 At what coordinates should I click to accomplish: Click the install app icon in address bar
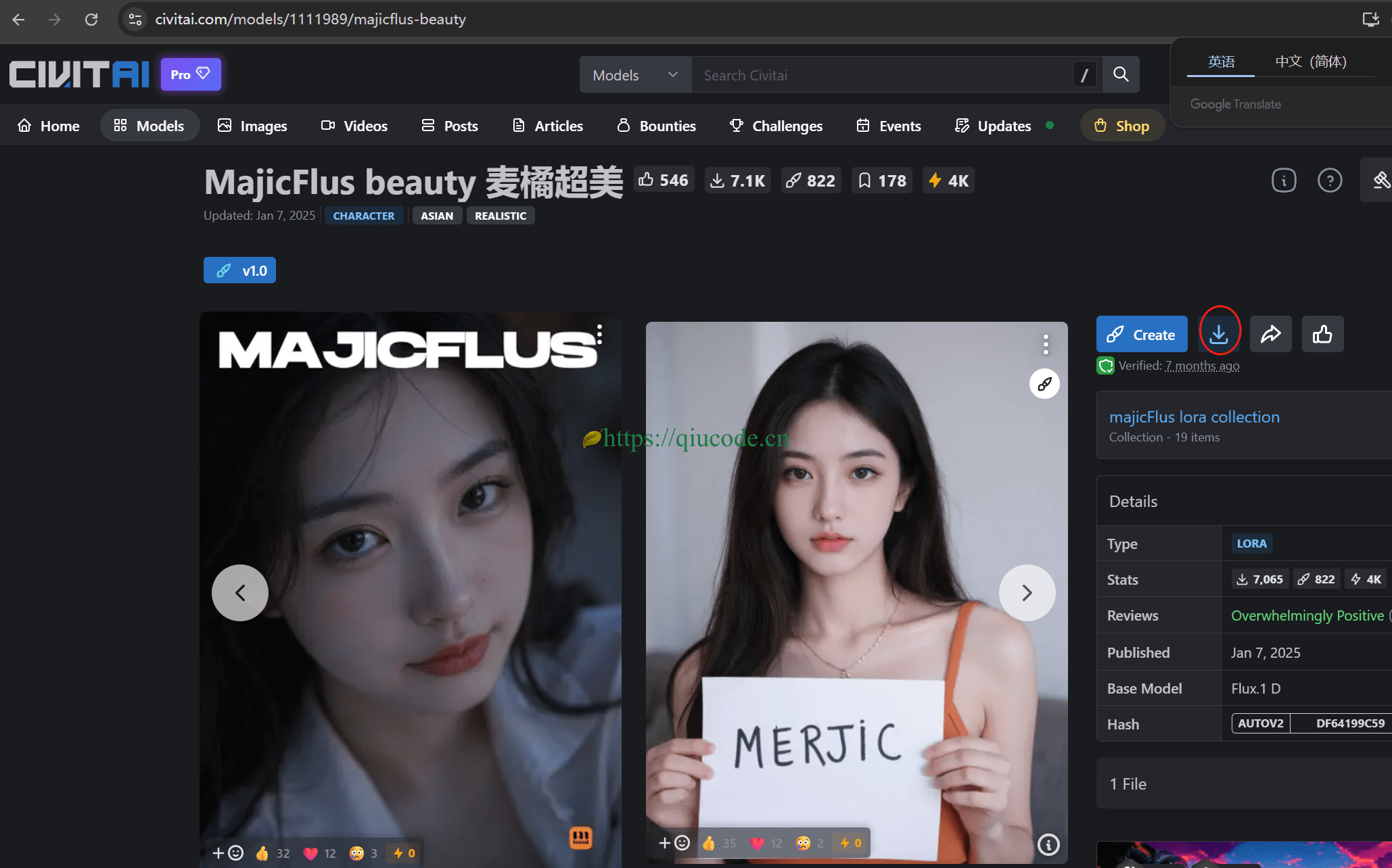pos(1371,19)
